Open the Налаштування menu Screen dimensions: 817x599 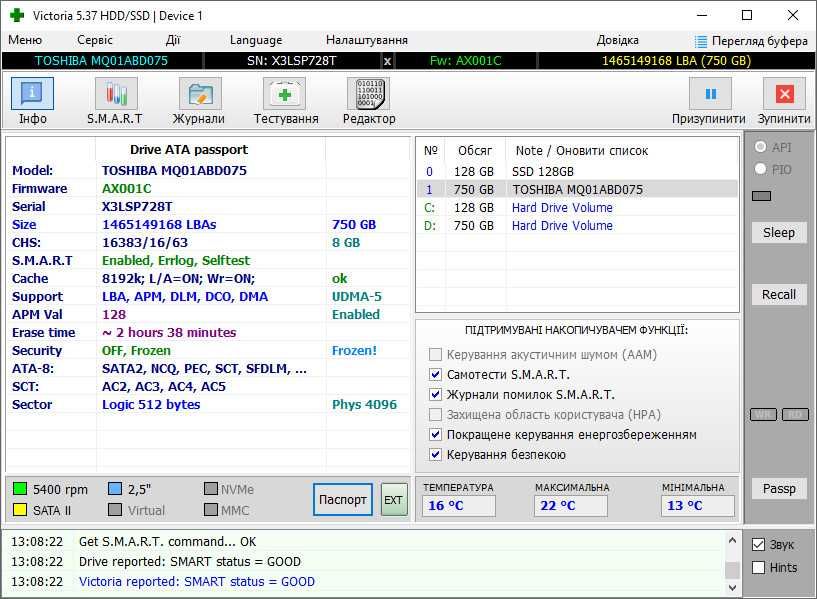(367, 40)
